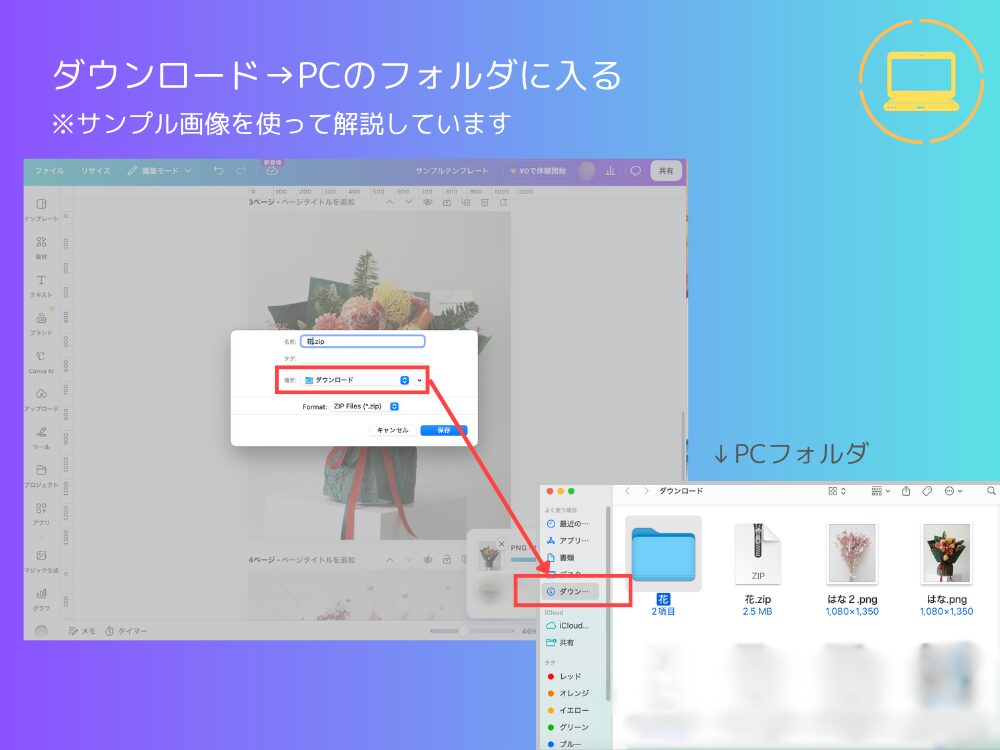Open the アップロード panel
This screenshot has height=750, width=1000.
[41, 400]
